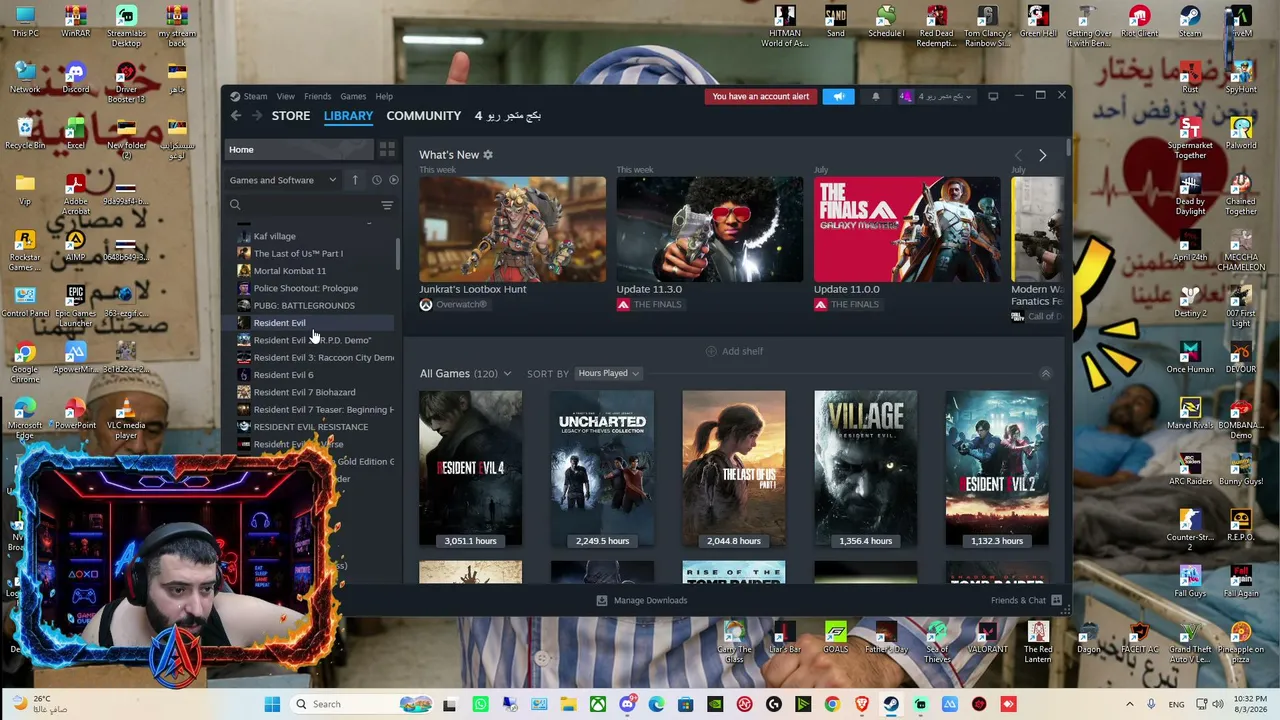Click the account alert banner

760,96
